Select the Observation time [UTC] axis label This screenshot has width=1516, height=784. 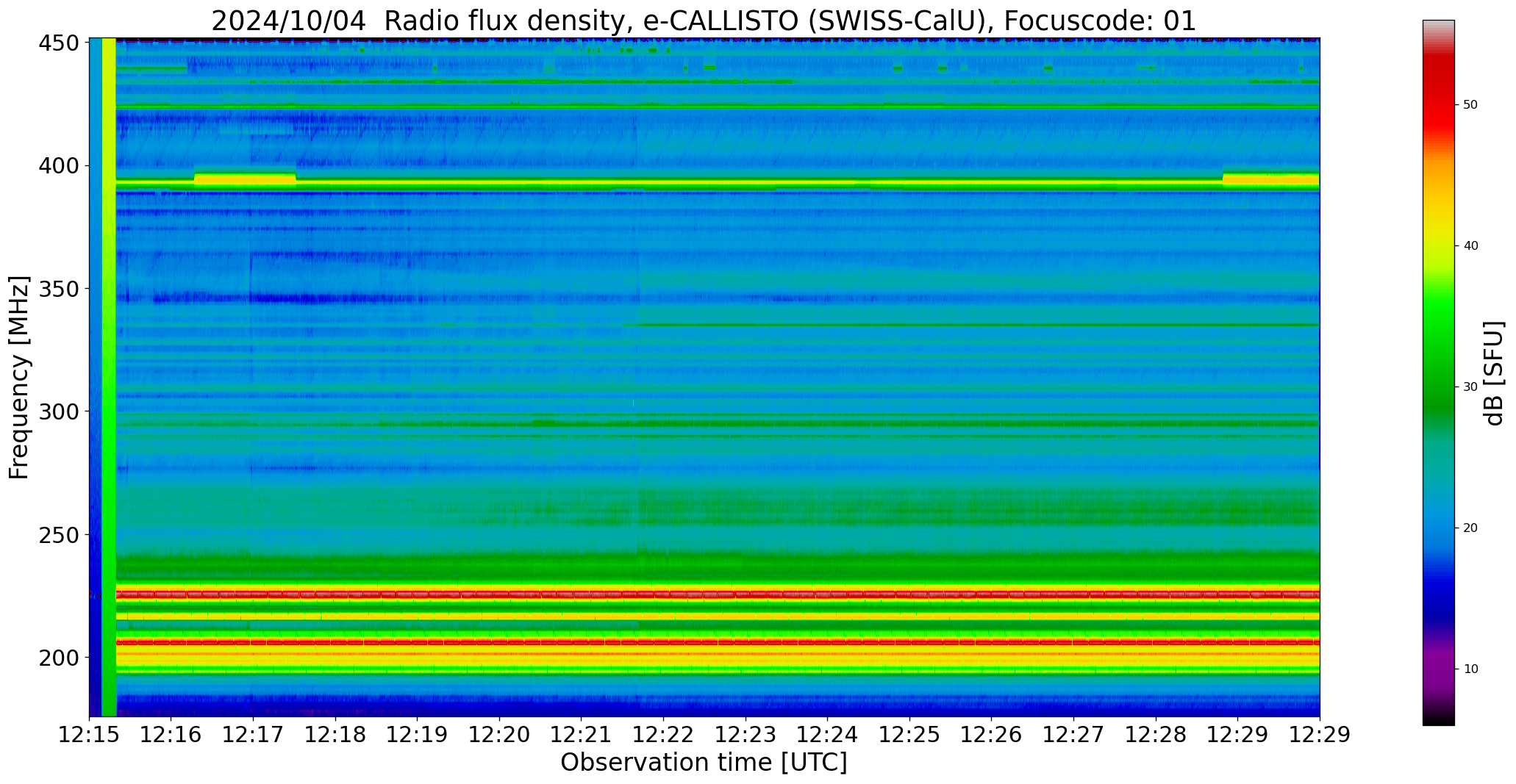point(704,763)
